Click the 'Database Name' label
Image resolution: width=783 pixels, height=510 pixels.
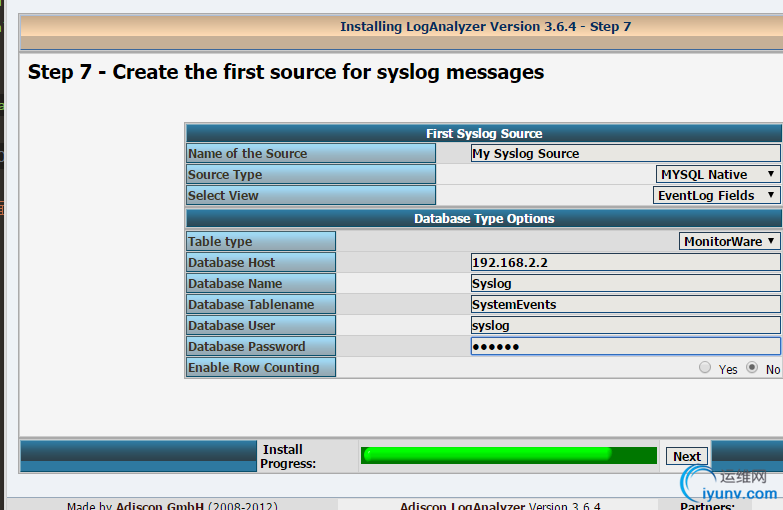pyautogui.click(x=235, y=283)
